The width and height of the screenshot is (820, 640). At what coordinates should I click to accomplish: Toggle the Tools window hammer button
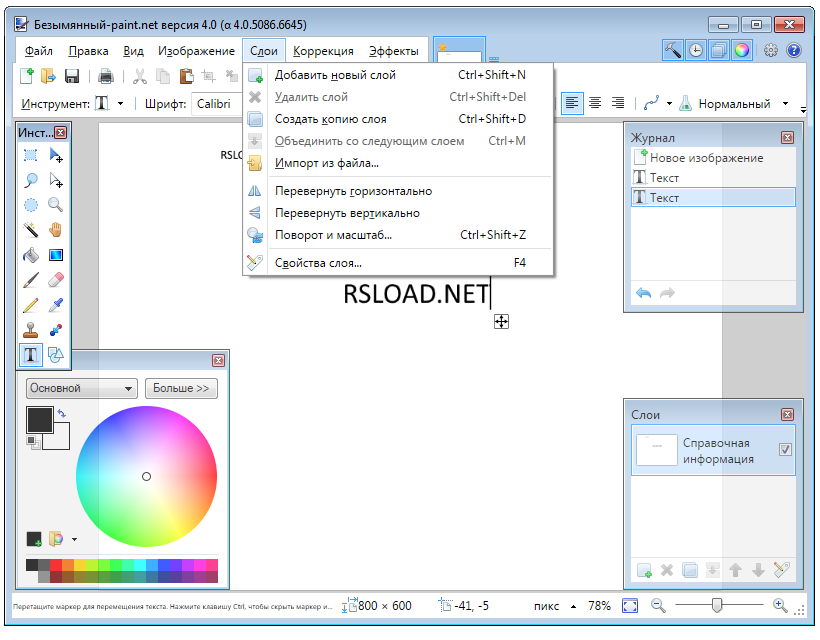(x=673, y=50)
